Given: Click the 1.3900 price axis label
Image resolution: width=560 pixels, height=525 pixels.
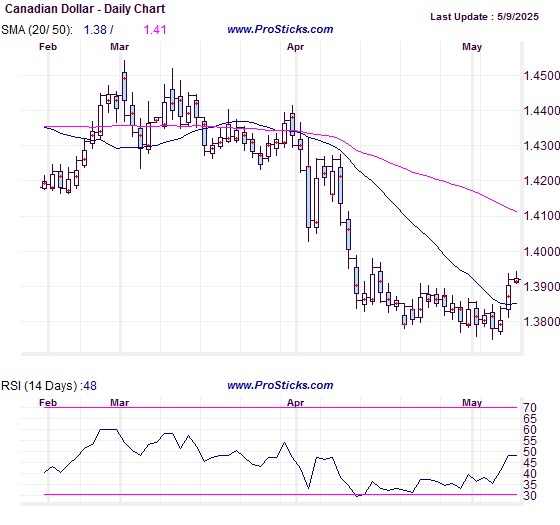Looking at the screenshot, I should (x=541, y=286).
